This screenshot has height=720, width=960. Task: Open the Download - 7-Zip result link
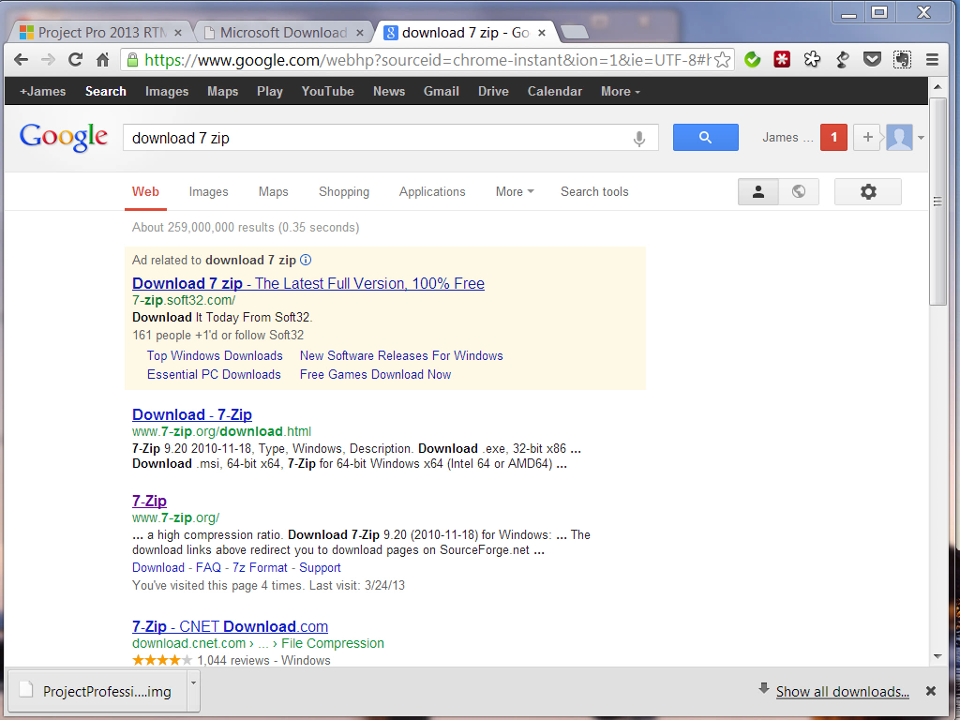point(192,415)
